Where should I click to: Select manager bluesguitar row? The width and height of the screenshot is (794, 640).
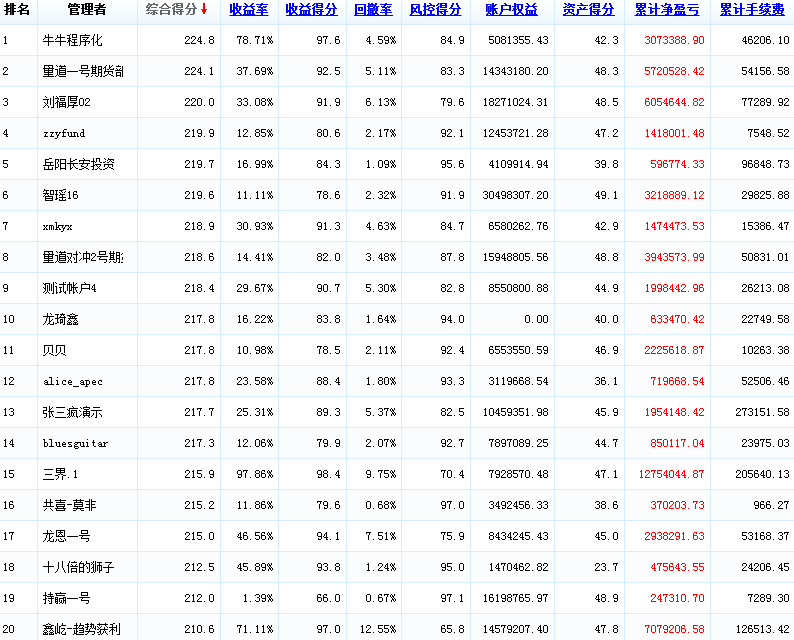[x=76, y=444]
